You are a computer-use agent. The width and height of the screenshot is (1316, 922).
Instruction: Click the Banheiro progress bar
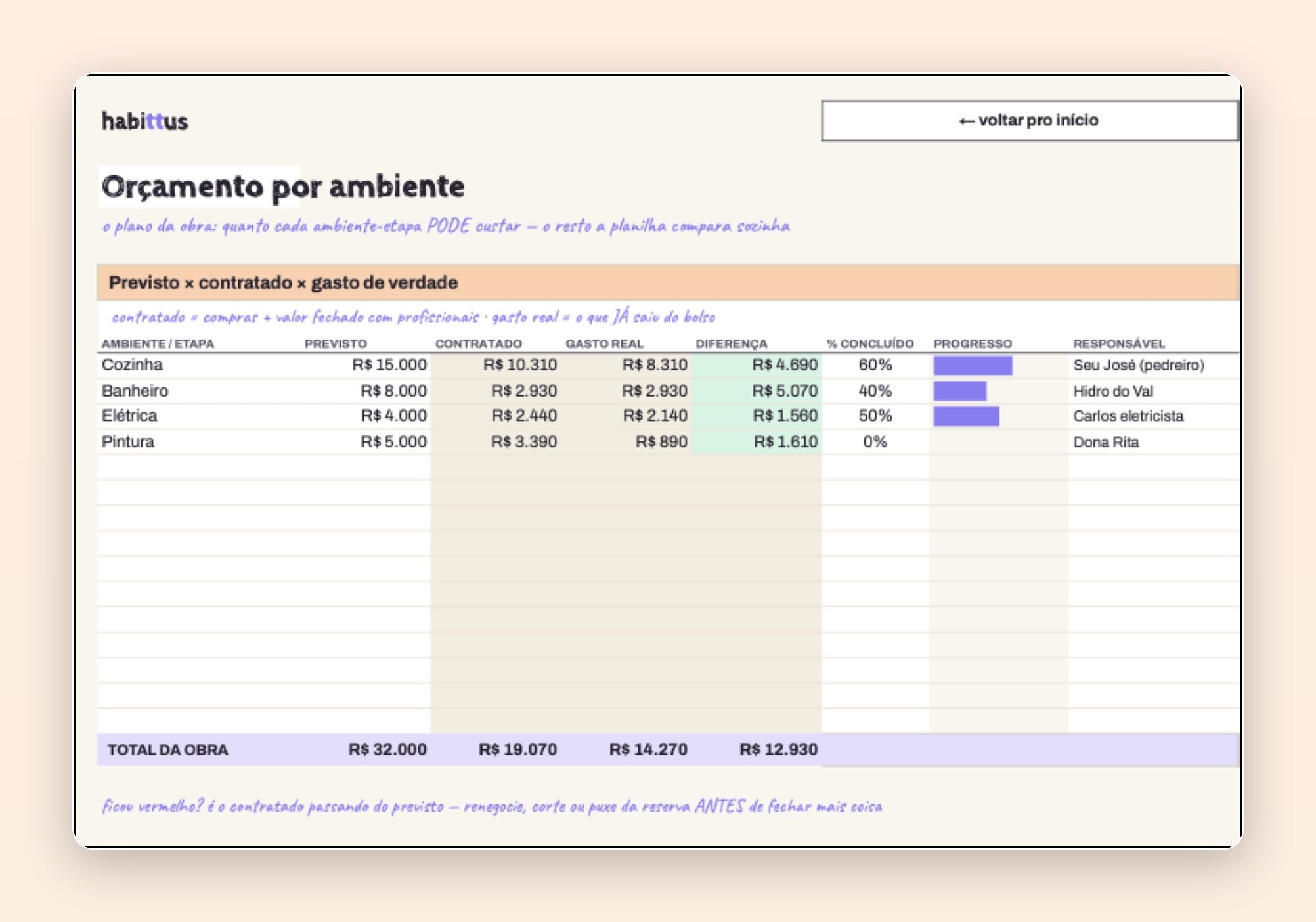tap(959, 391)
